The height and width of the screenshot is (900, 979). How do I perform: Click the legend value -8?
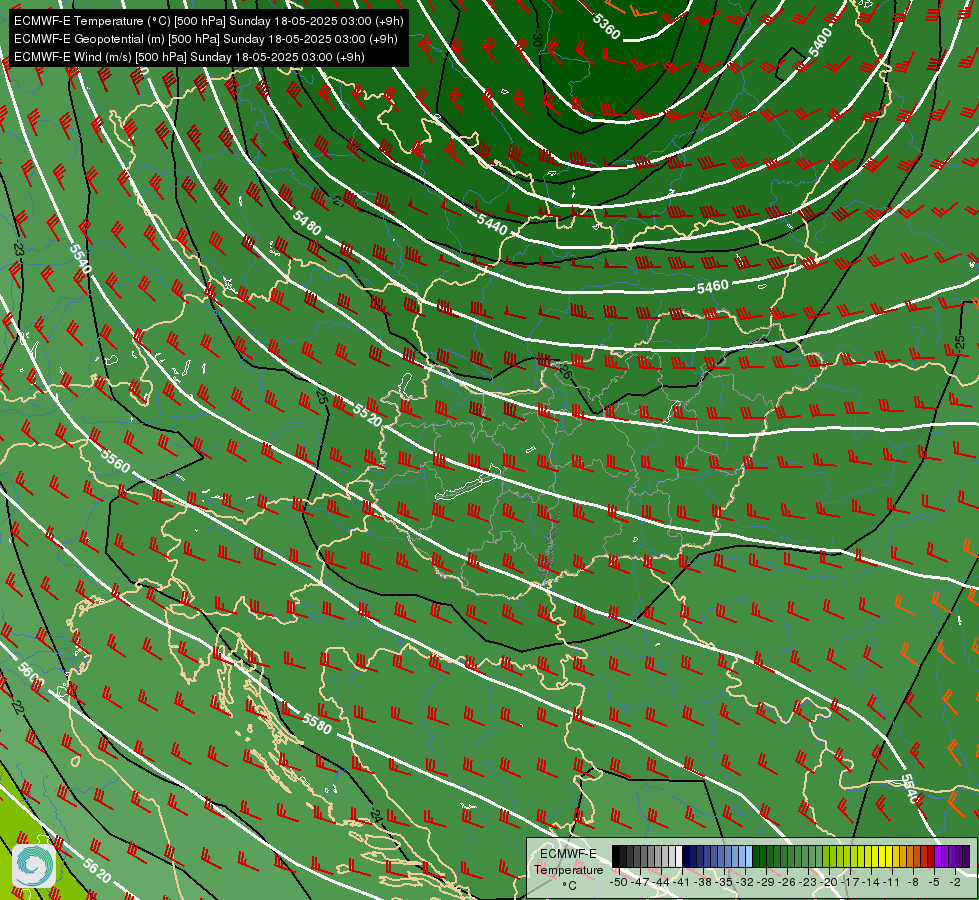click(913, 882)
